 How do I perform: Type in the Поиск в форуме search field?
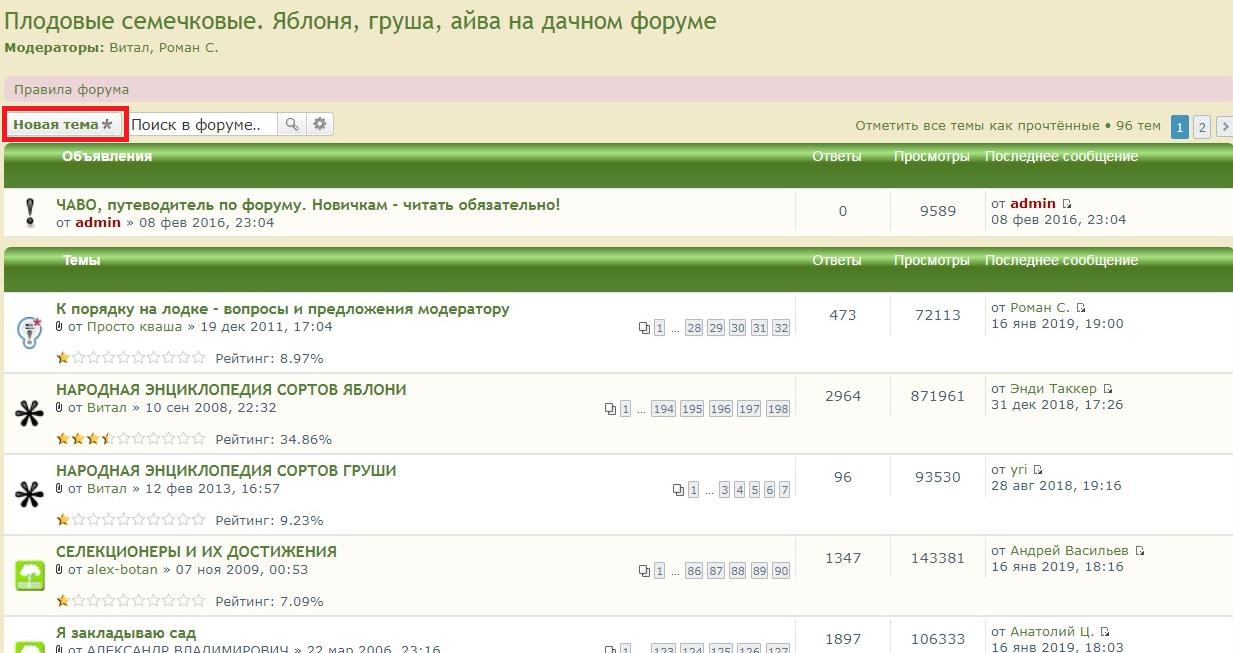[x=203, y=124]
